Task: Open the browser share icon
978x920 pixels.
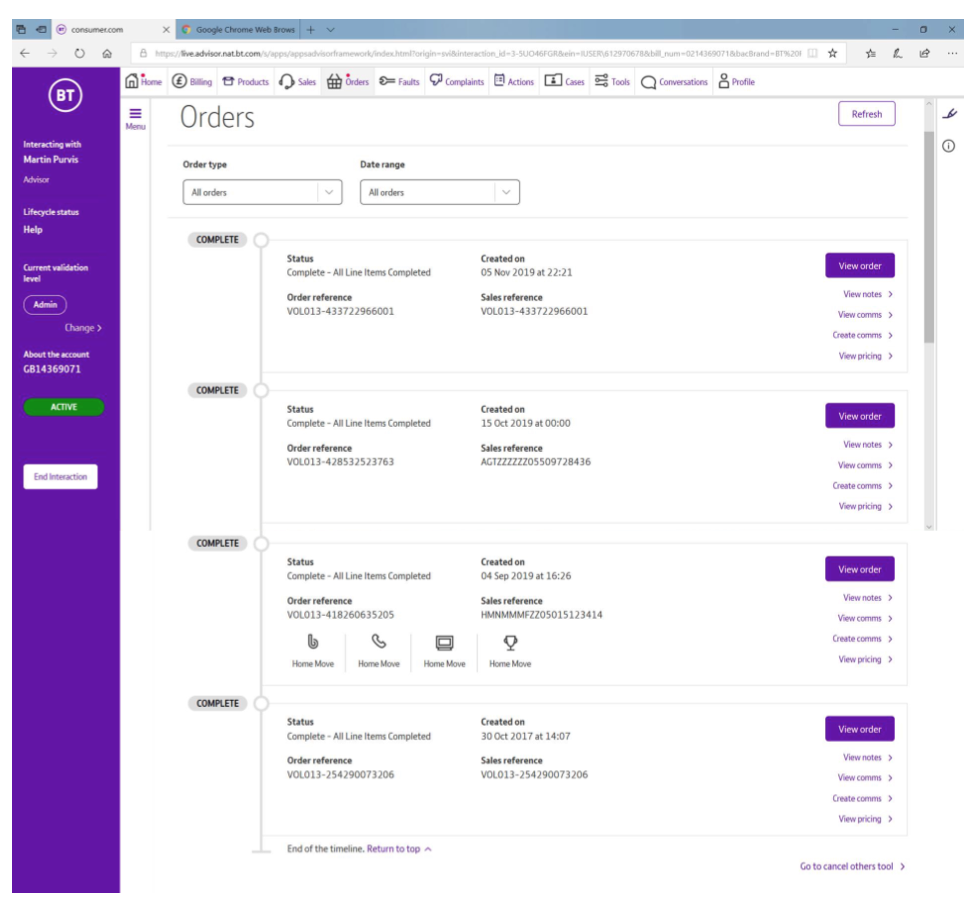Action: 924,54
